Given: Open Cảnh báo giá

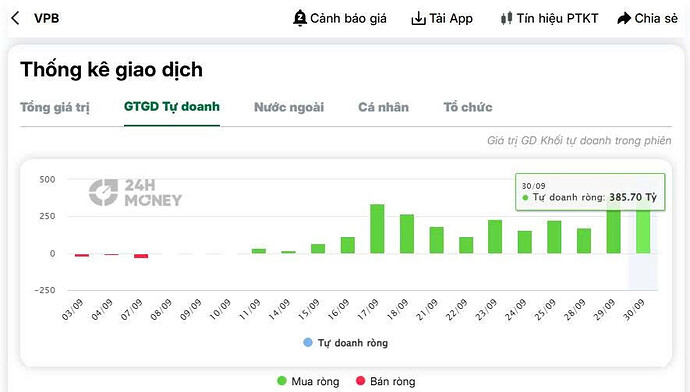Looking at the screenshot, I should click(x=348, y=18).
